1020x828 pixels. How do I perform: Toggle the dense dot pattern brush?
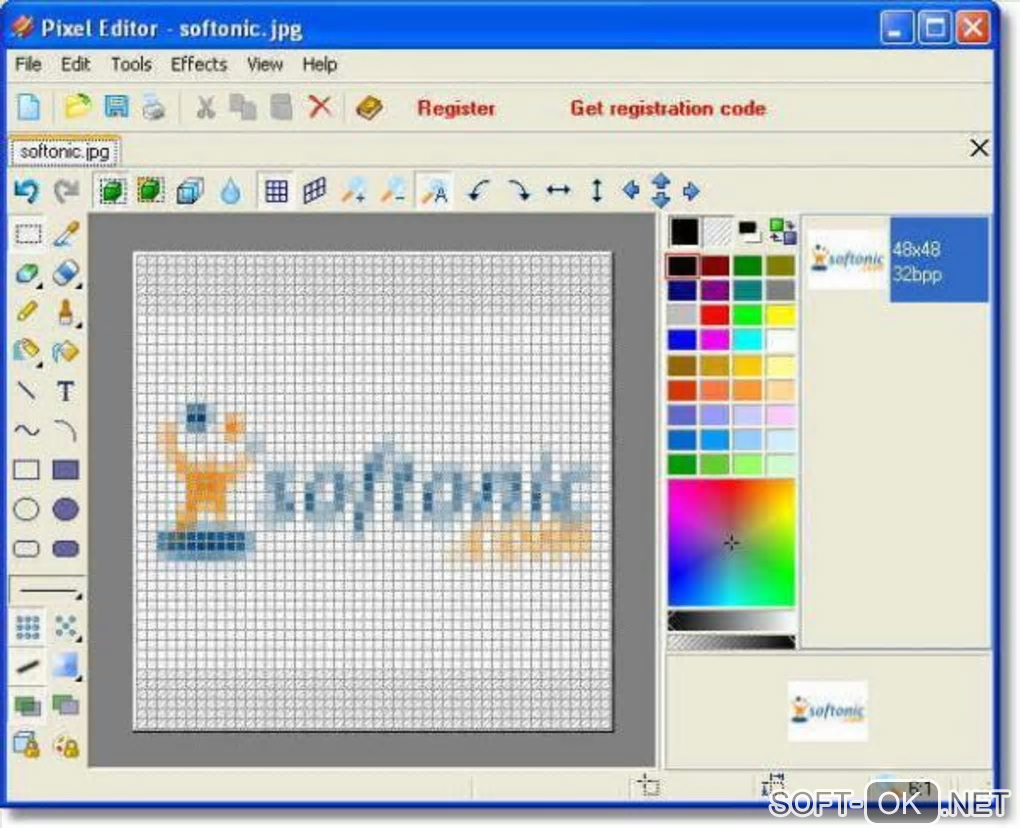pos(27,628)
